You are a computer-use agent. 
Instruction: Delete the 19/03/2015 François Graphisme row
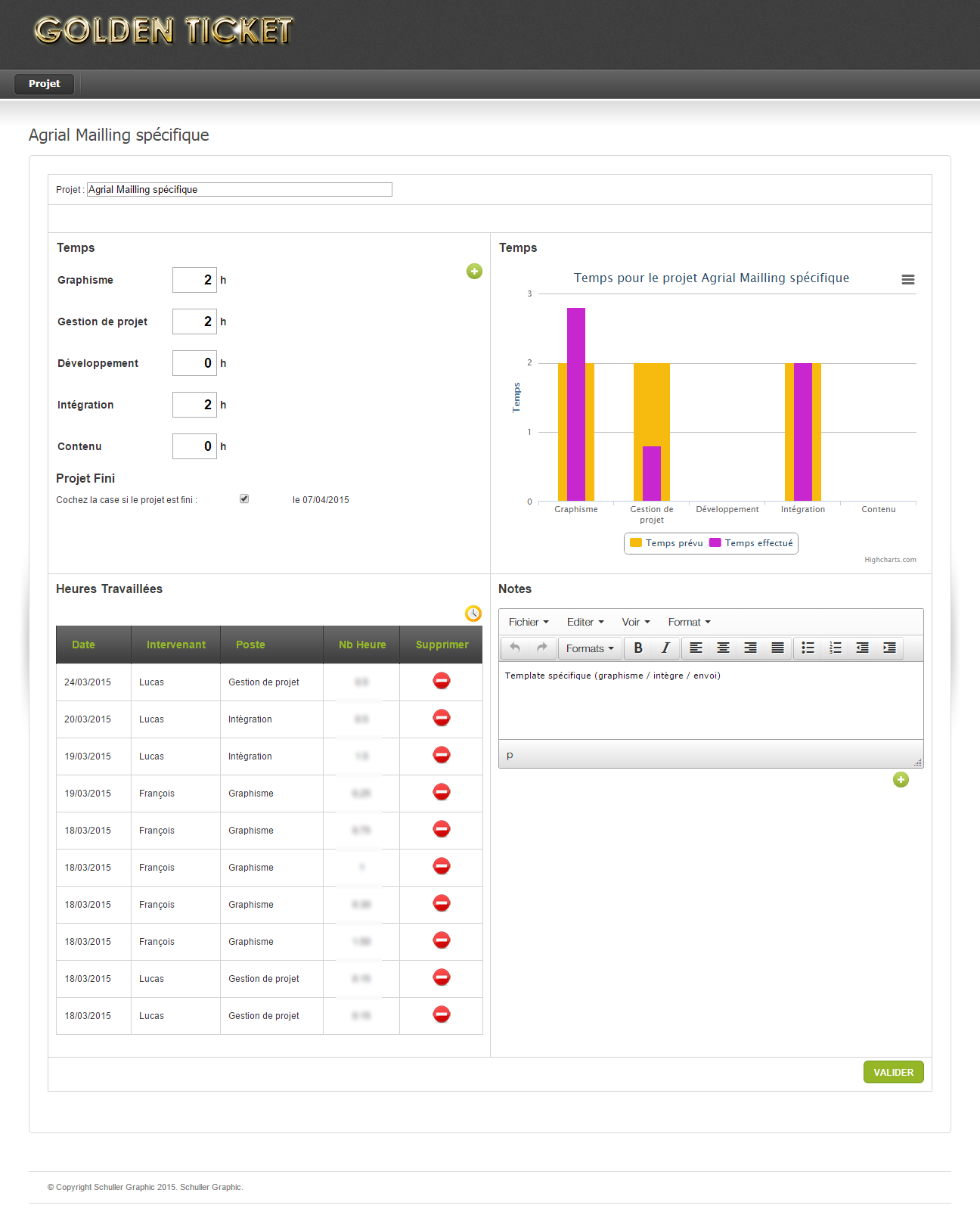(x=442, y=792)
